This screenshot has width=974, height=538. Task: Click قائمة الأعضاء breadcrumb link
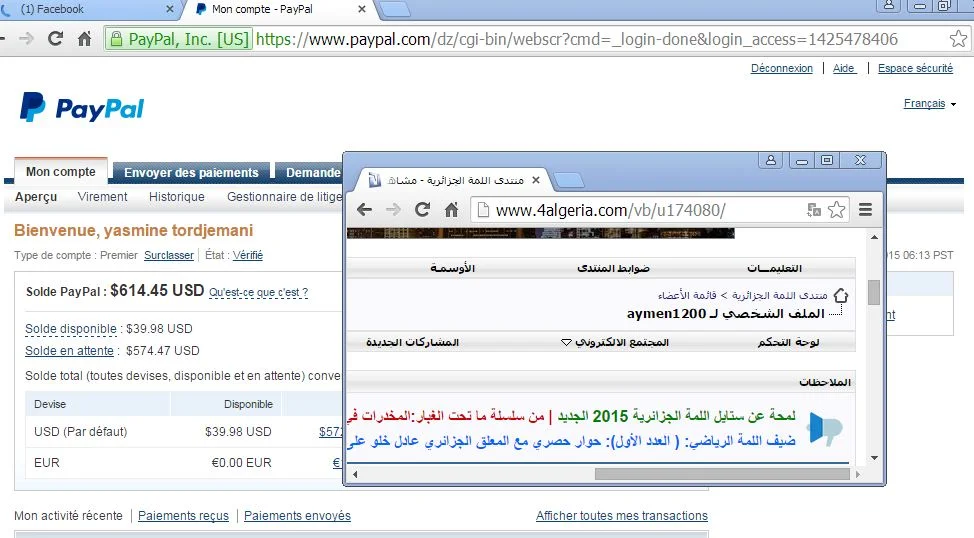(x=687, y=295)
